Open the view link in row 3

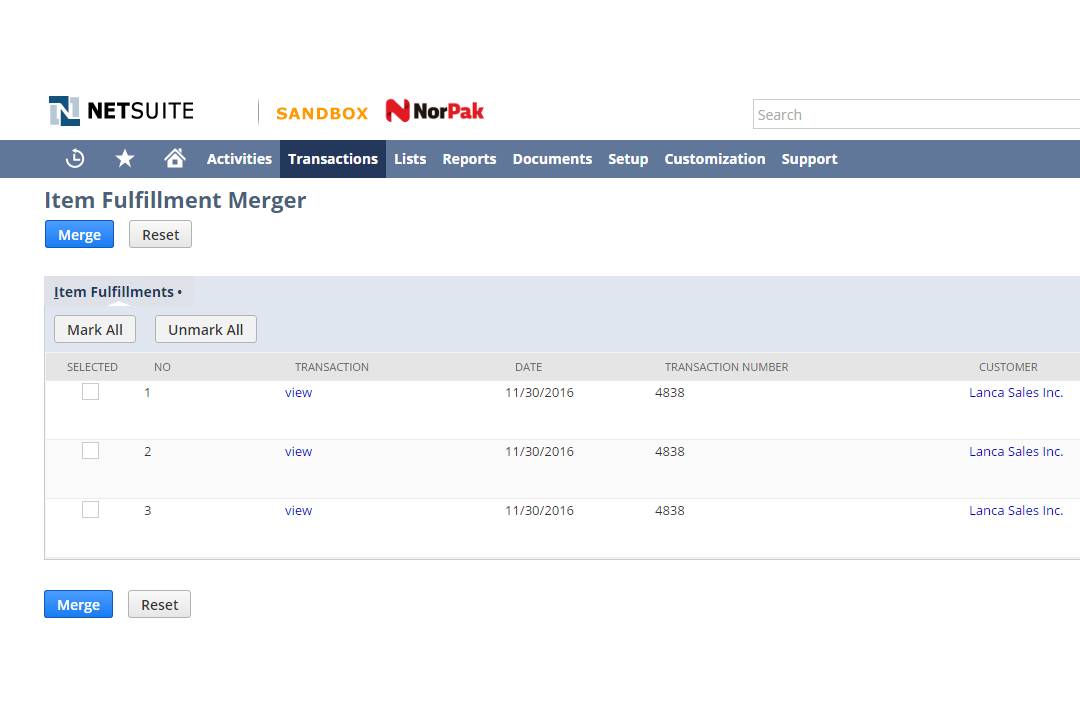tap(298, 511)
